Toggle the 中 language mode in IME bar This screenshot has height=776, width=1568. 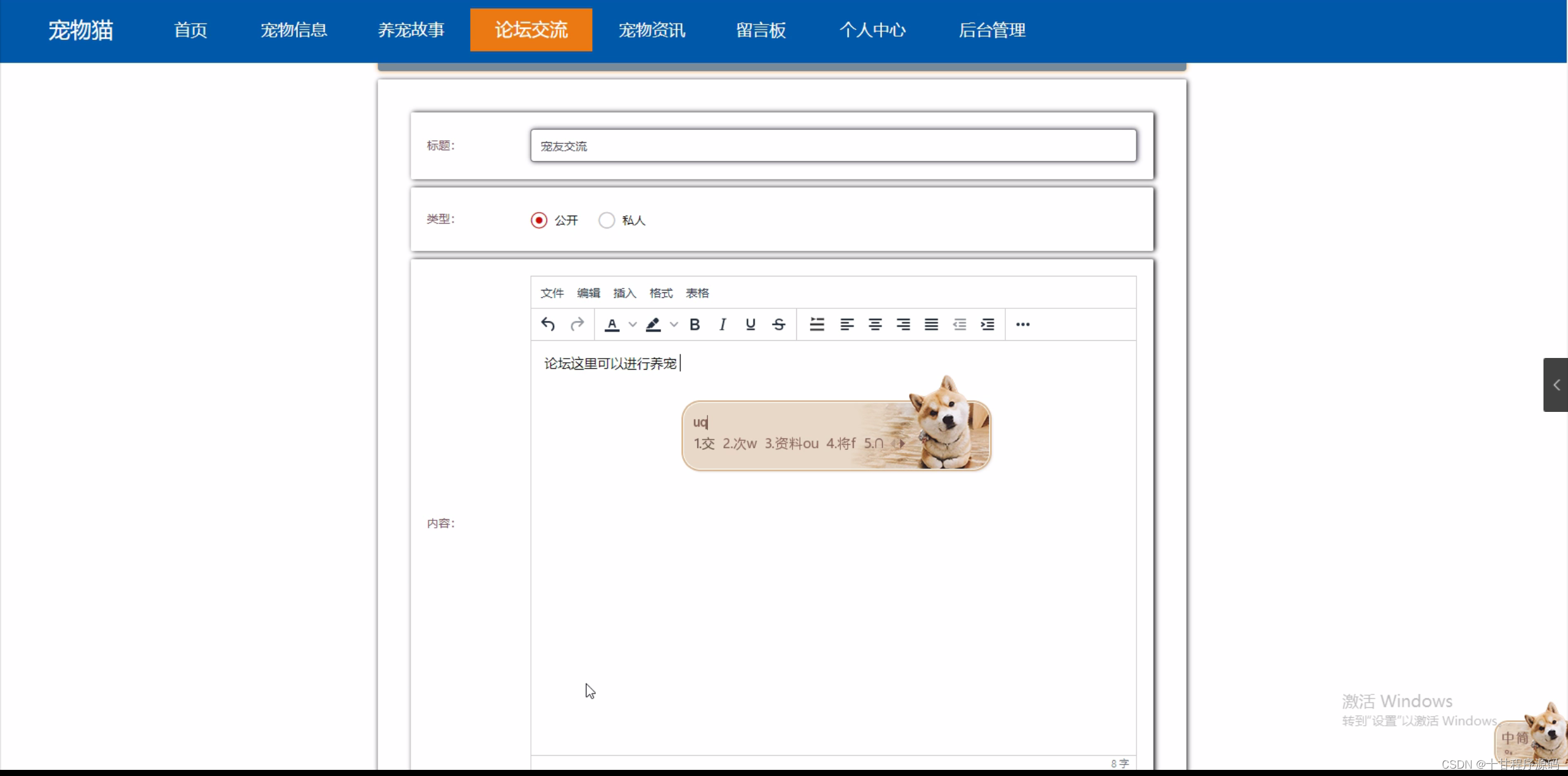[1508, 738]
